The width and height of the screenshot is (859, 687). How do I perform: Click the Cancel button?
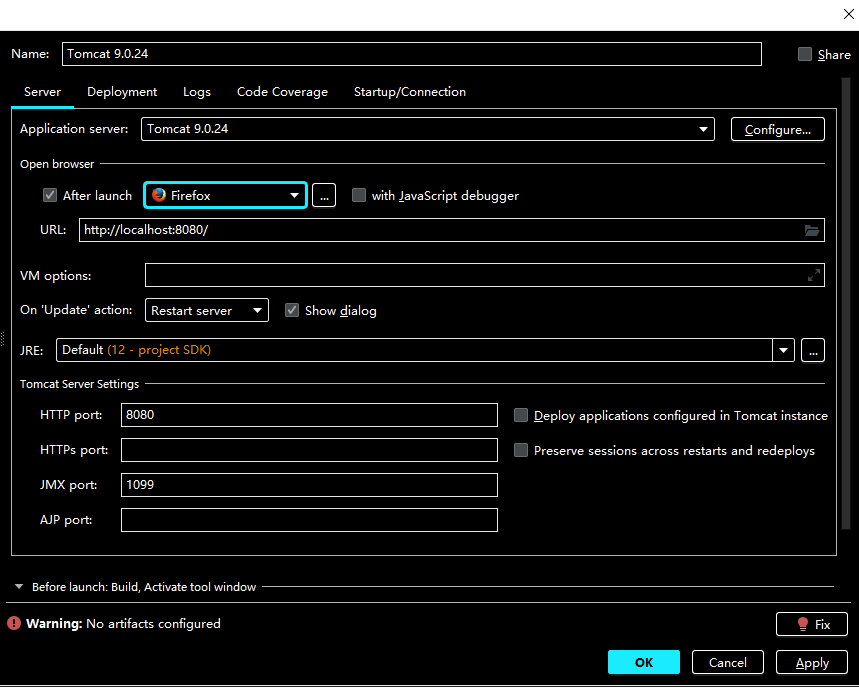[728, 662]
